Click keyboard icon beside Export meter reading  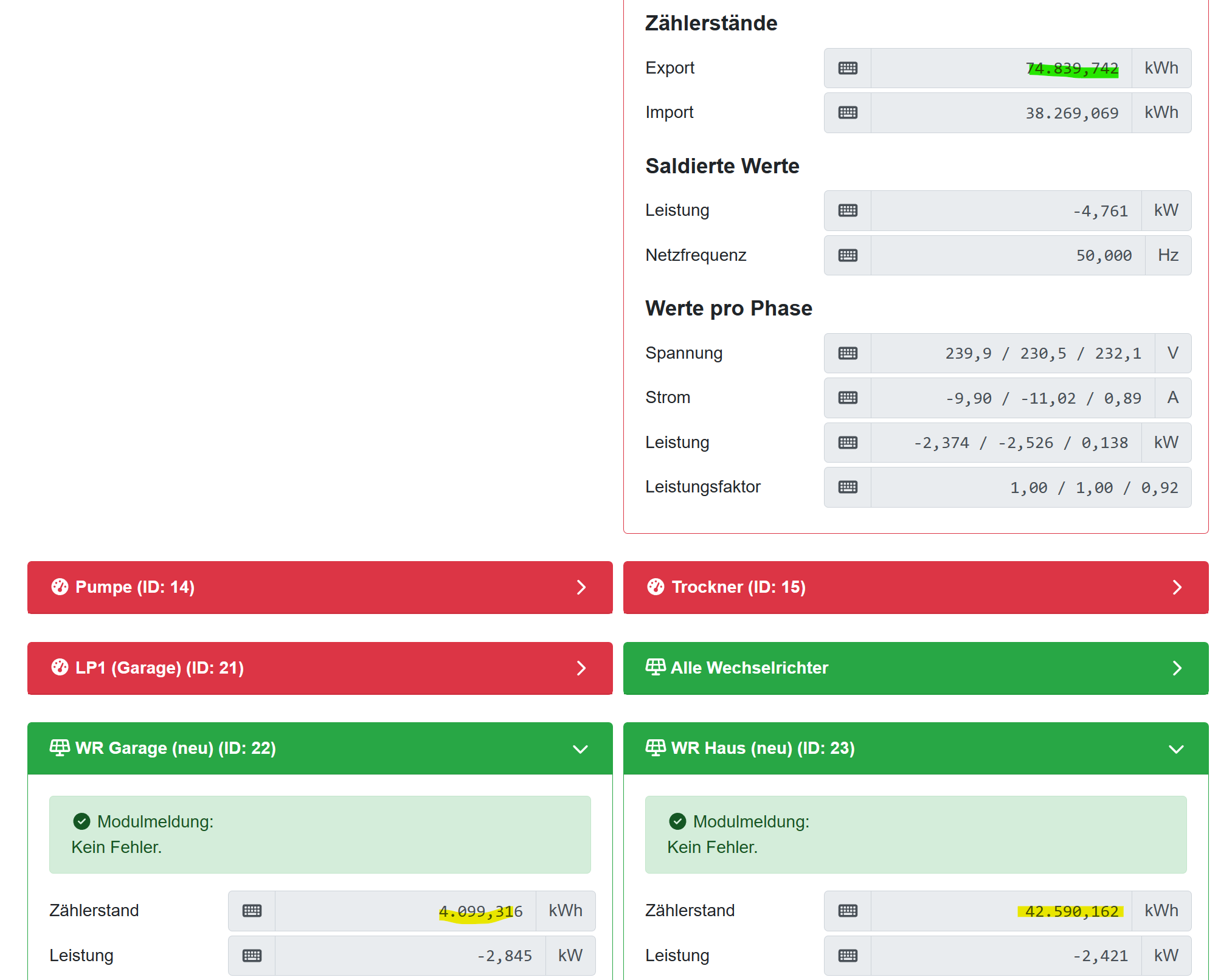[x=848, y=68]
